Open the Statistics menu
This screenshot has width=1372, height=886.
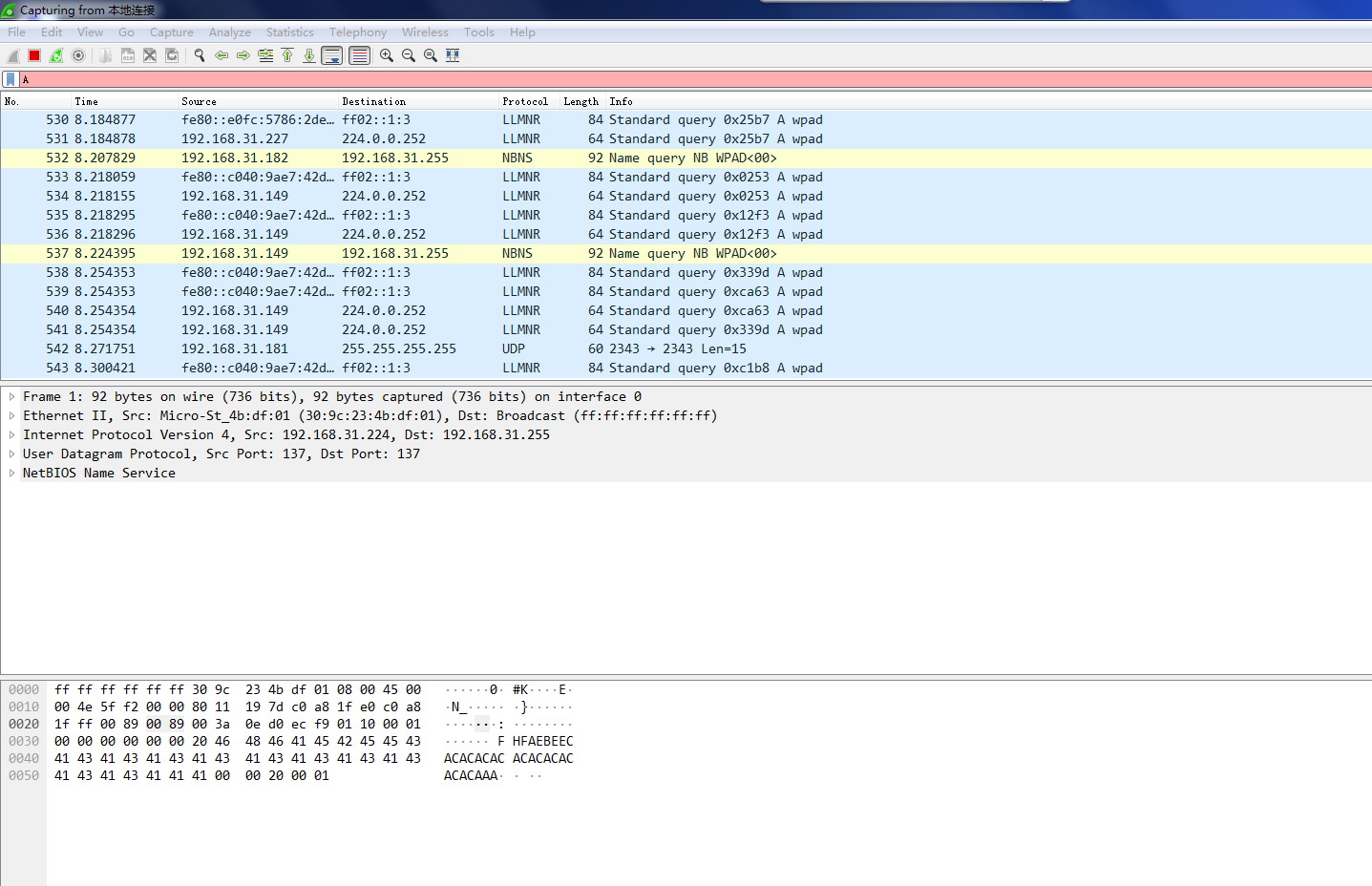pos(290,32)
